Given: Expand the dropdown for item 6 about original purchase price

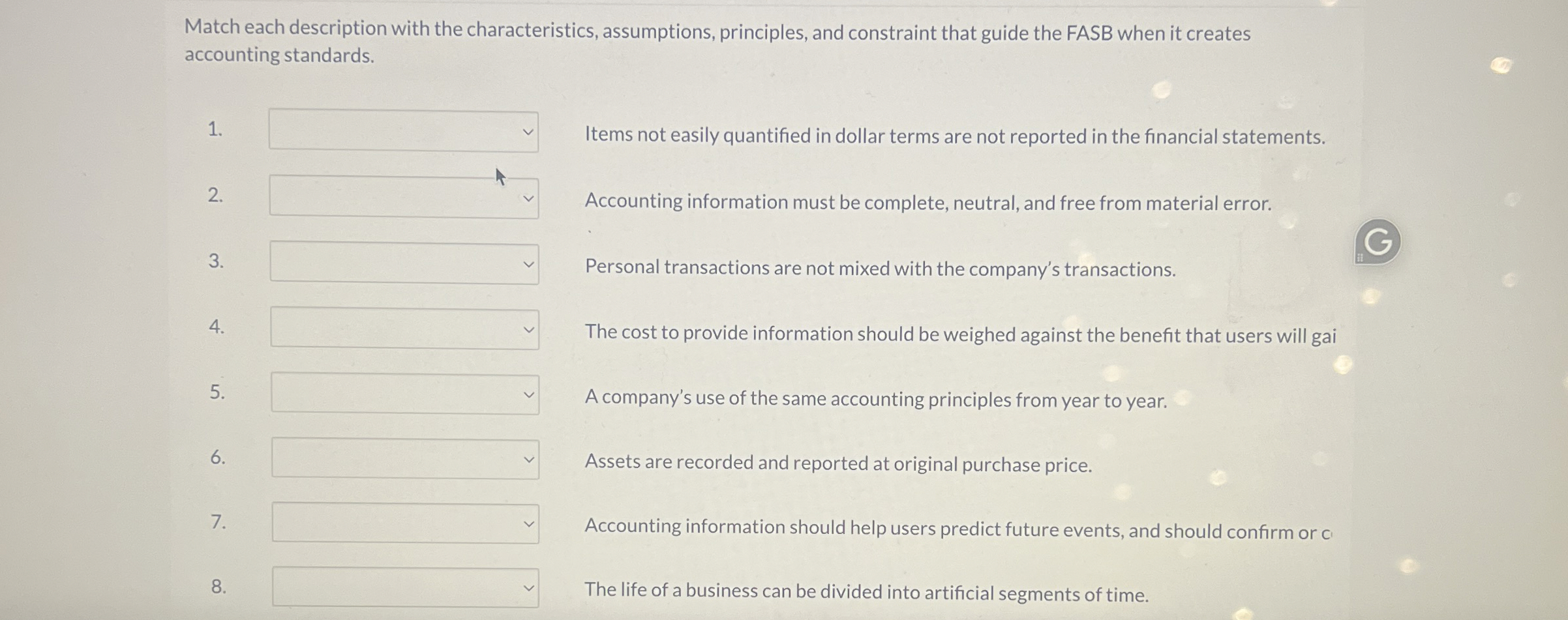Looking at the screenshot, I should point(404,458).
